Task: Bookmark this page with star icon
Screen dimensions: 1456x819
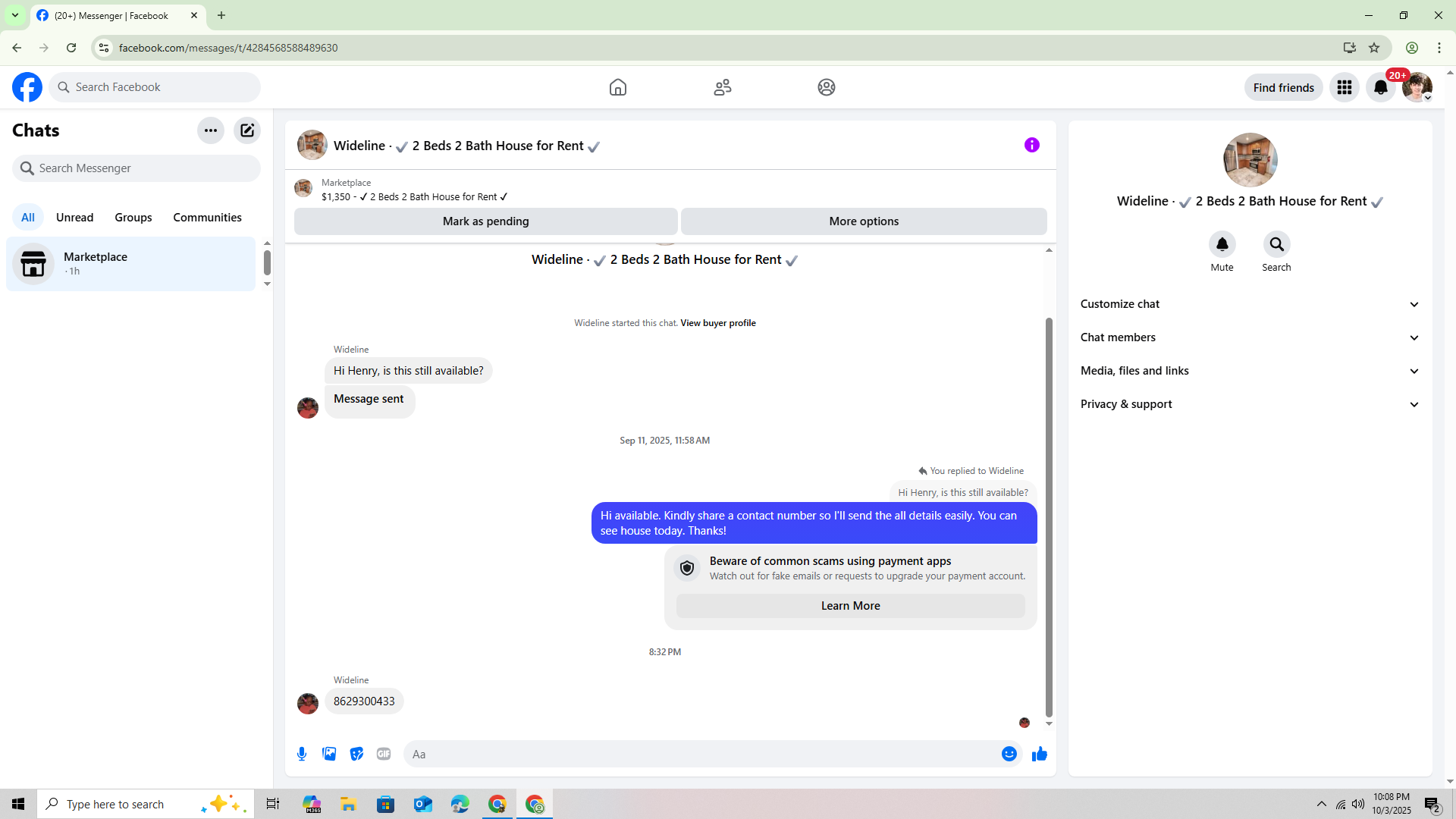Action: pos(1374,48)
